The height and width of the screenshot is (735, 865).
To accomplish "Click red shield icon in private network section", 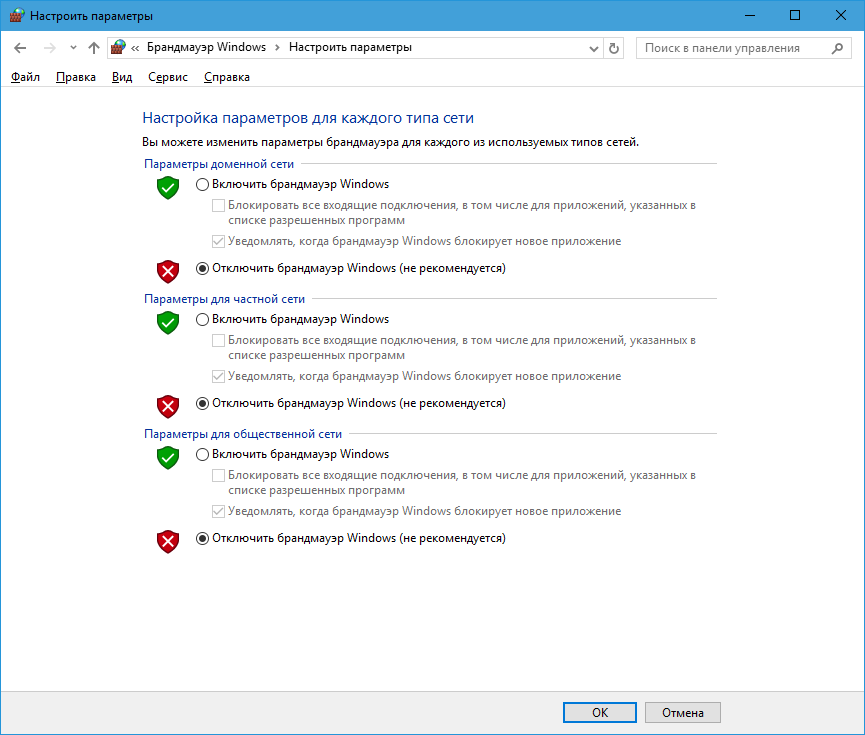I will point(168,406).
